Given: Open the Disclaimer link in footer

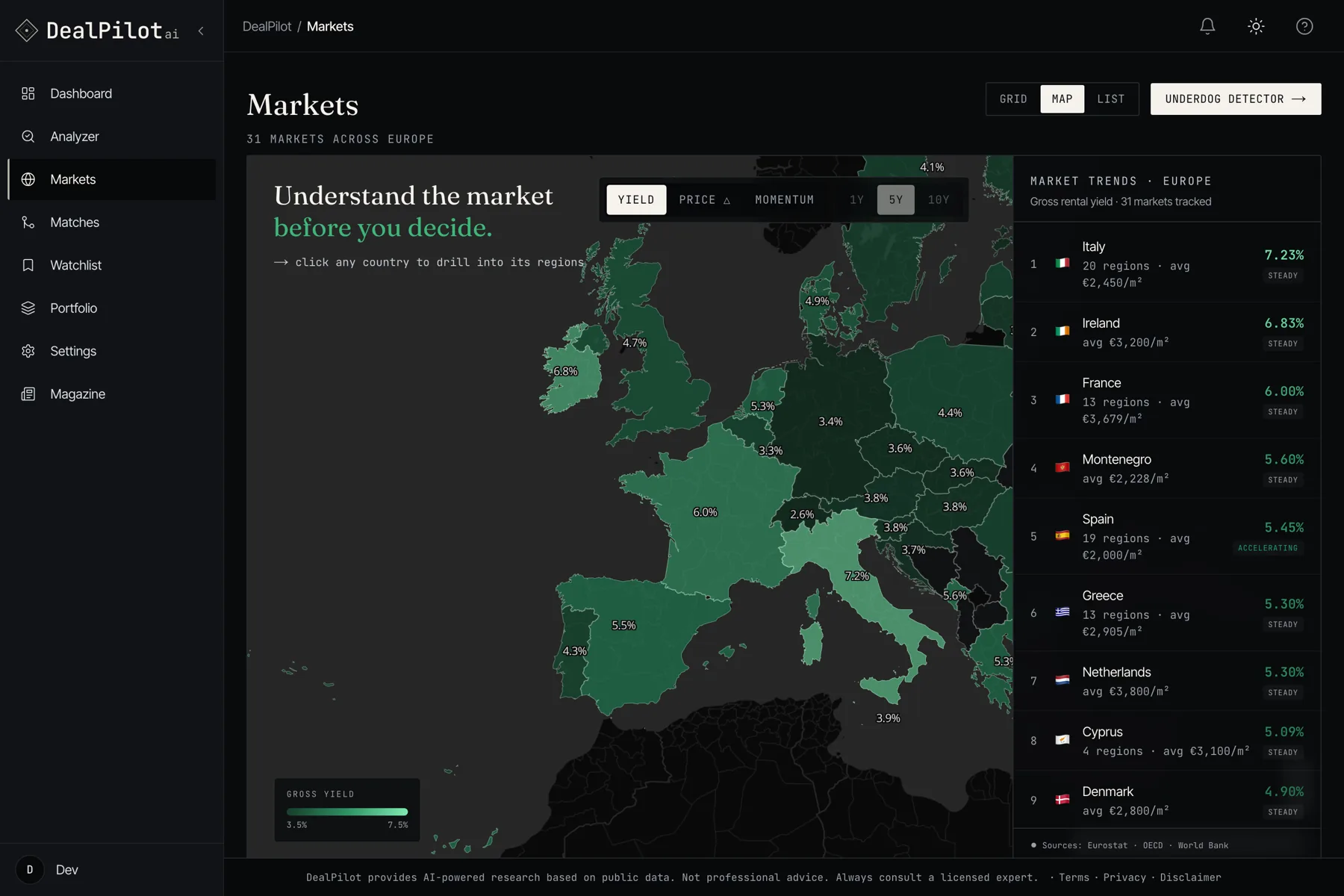Looking at the screenshot, I should click(x=1191, y=877).
